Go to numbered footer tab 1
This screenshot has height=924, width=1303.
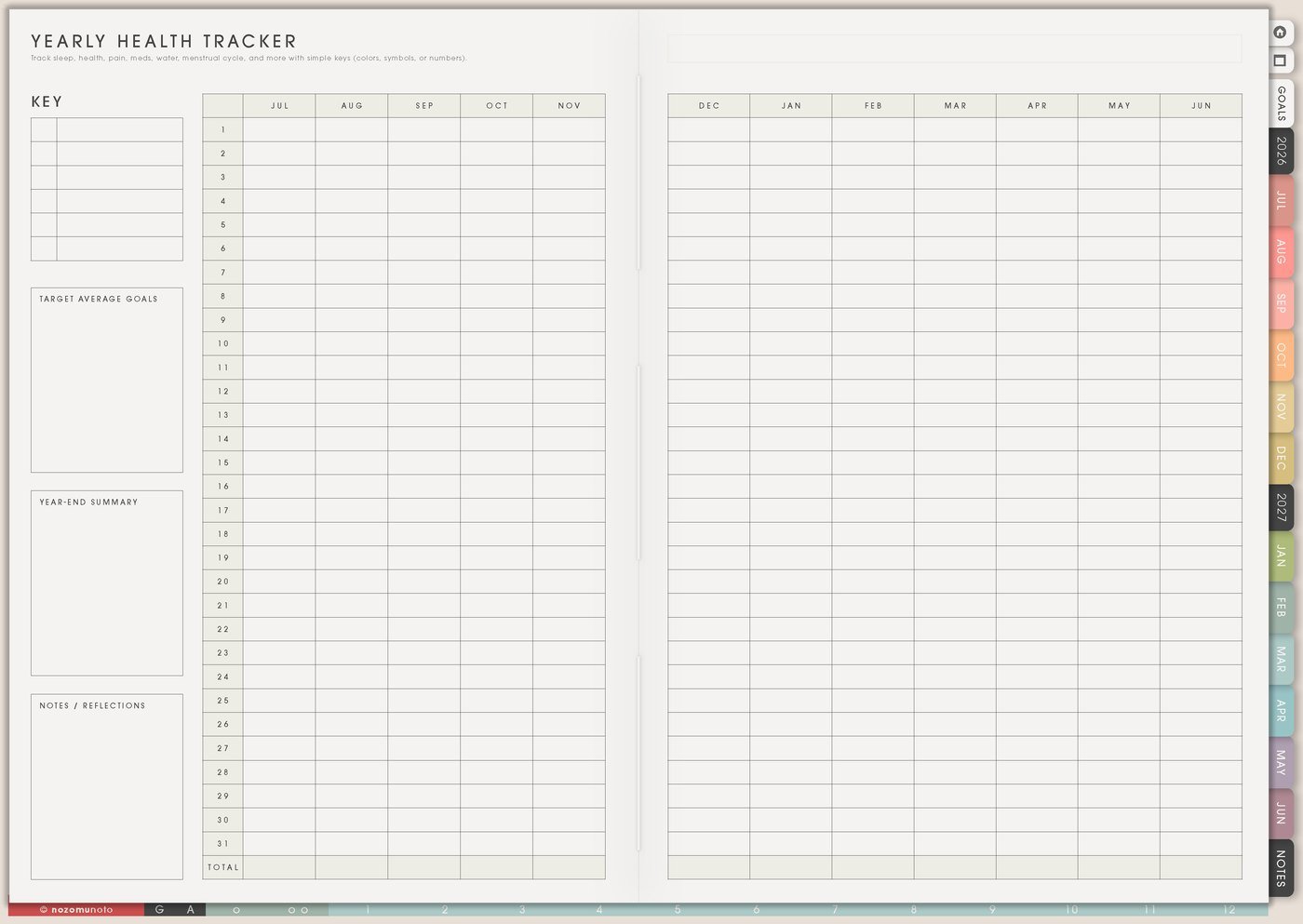tap(368, 910)
